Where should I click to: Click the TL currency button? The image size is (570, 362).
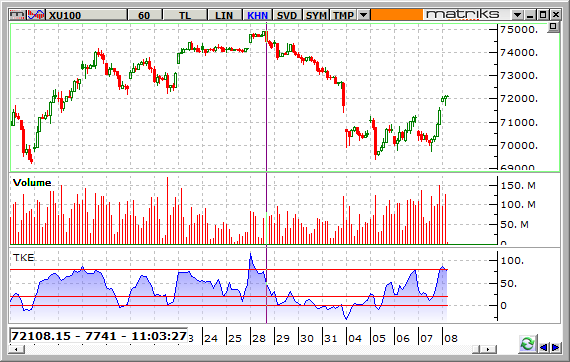185,15
